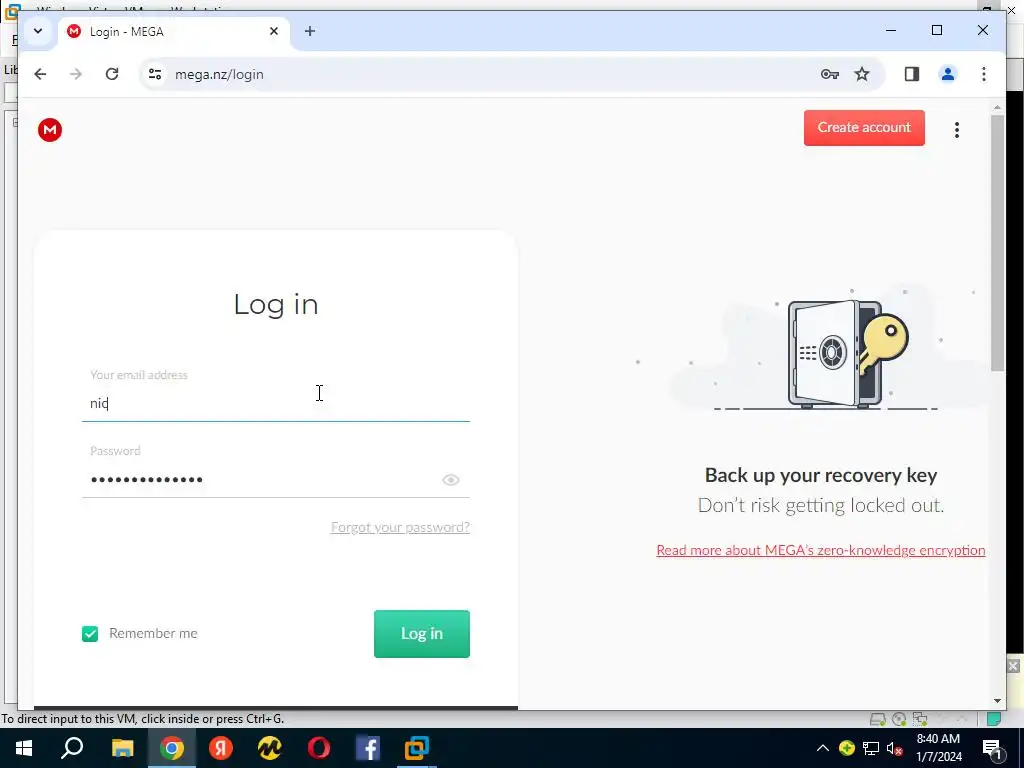Click the scrollbar up arrow
This screenshot has height=768, width=1024.
(997, 107)
